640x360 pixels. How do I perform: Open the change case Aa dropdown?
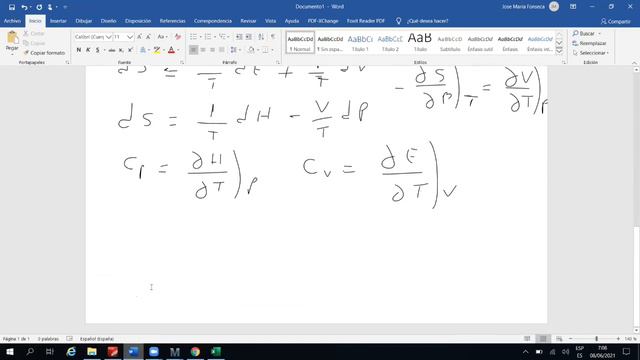click(162, 37)
